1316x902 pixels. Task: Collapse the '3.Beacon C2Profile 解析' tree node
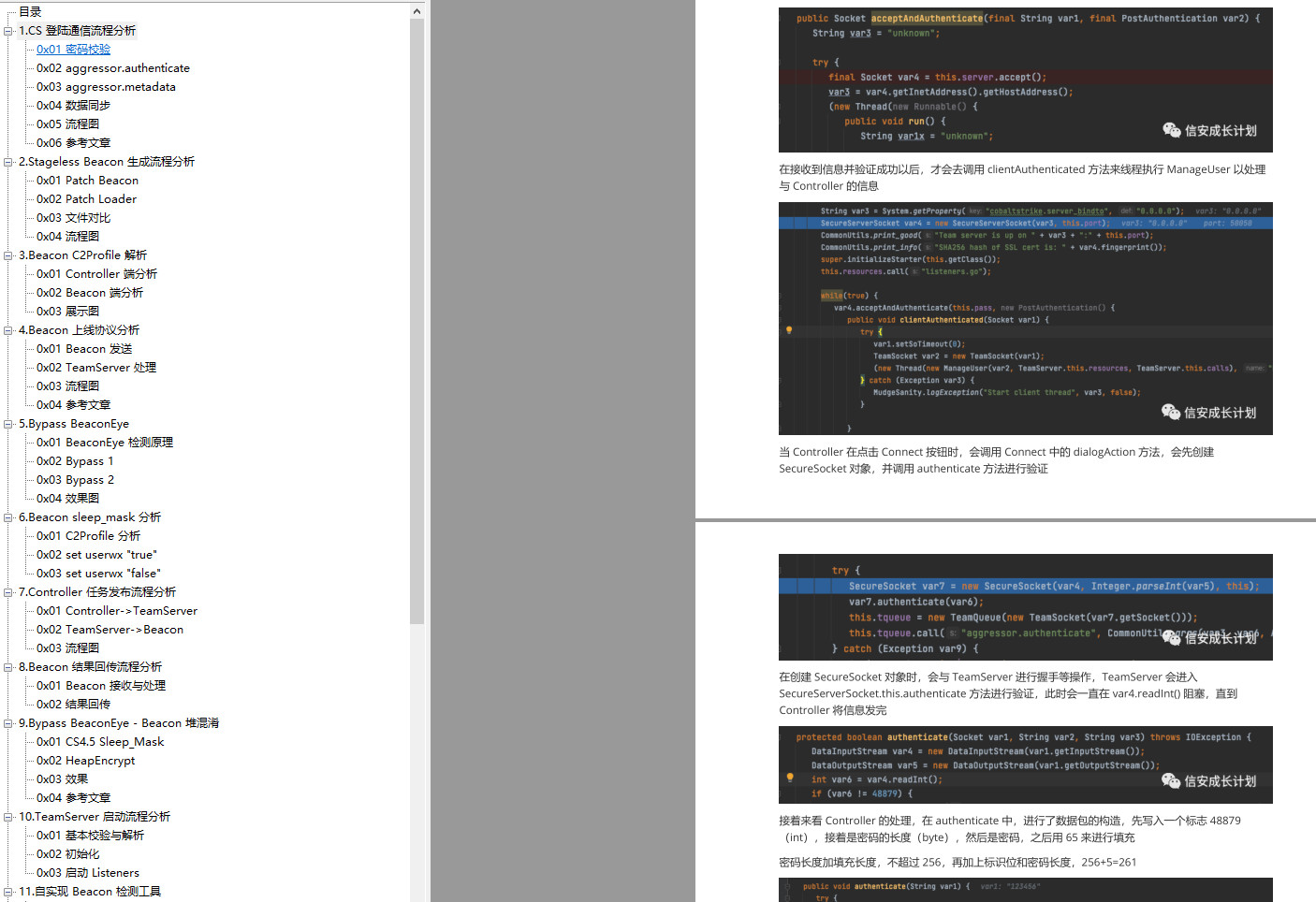8,255
